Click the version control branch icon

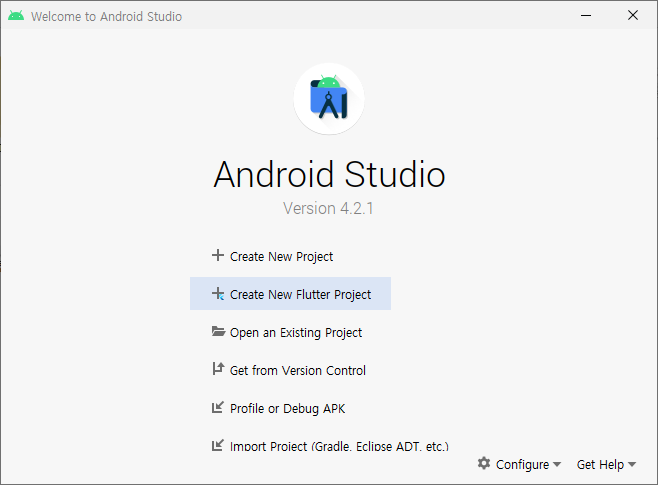tap(218, 368)
